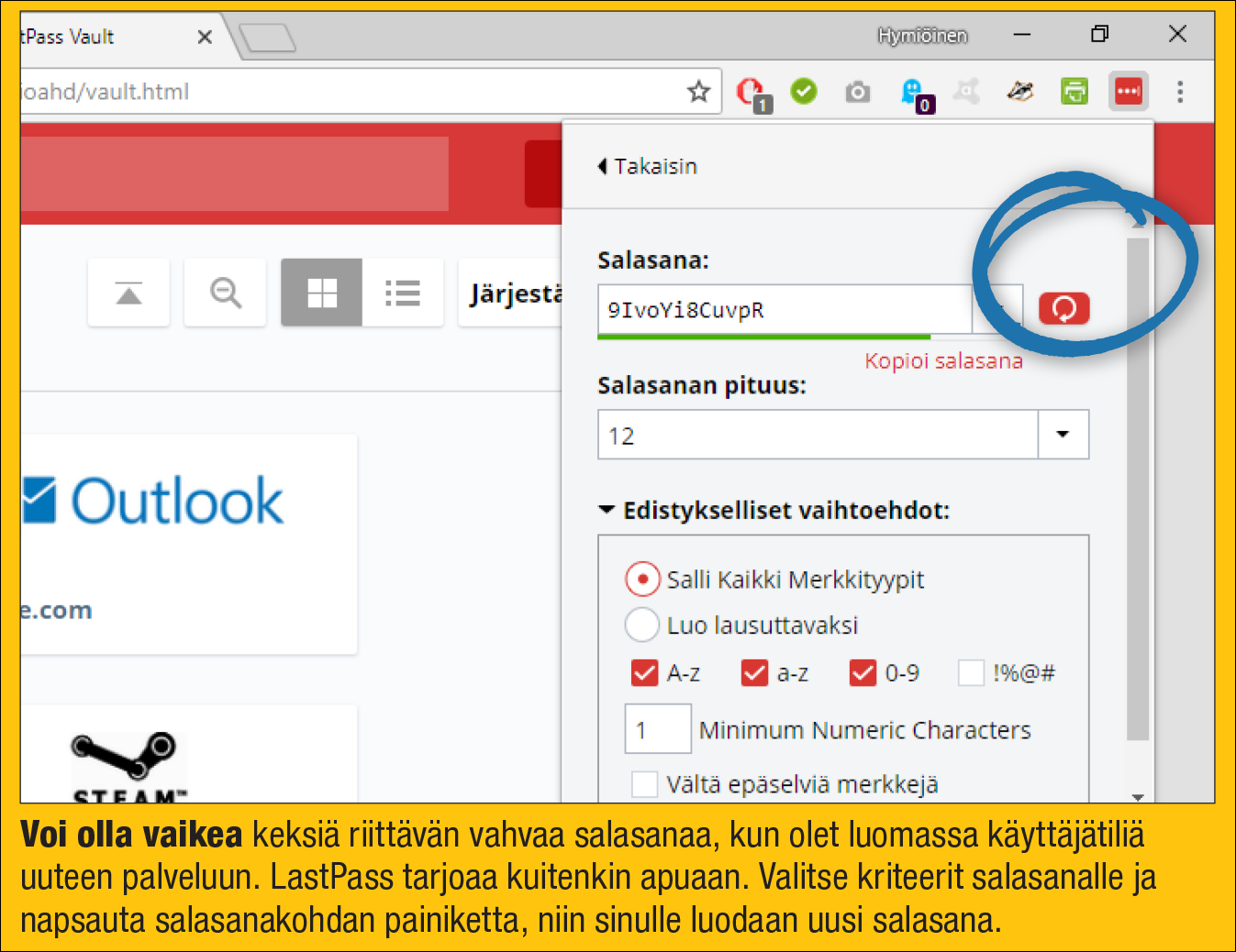Screen dimensions: 1236x952
Task: Enable the !%@# special characters checkbox
Action: (x=971, y=673)
